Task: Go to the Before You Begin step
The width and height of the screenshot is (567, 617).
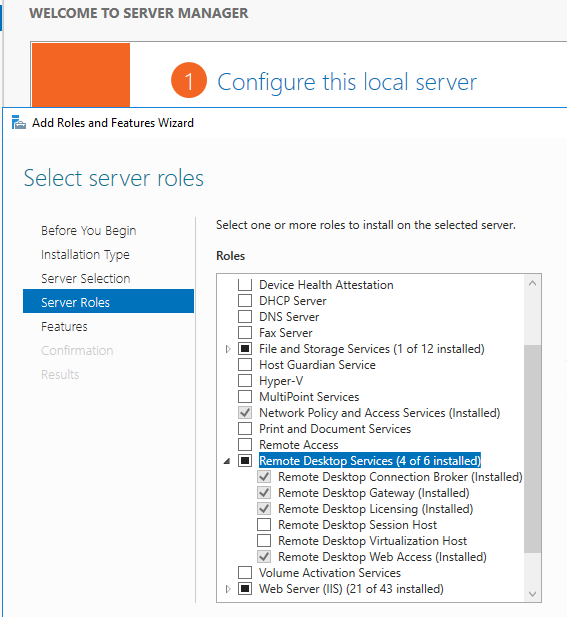Action: click(x=89, y=231)
